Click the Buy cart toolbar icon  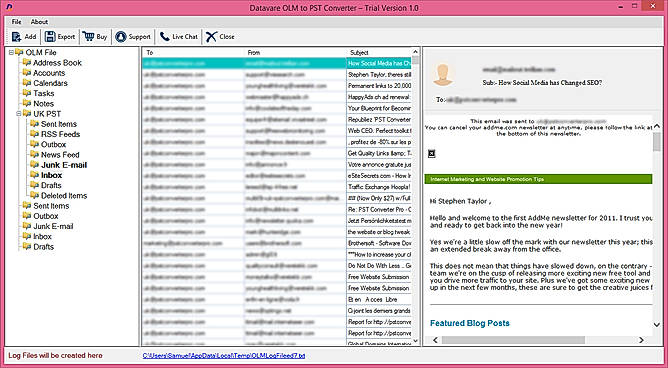pos(89,37)
